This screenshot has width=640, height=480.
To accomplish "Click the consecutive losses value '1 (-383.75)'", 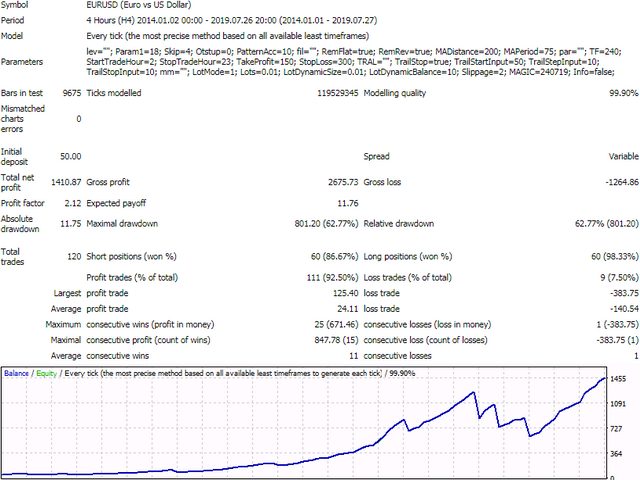I will [x=617, y=324].
